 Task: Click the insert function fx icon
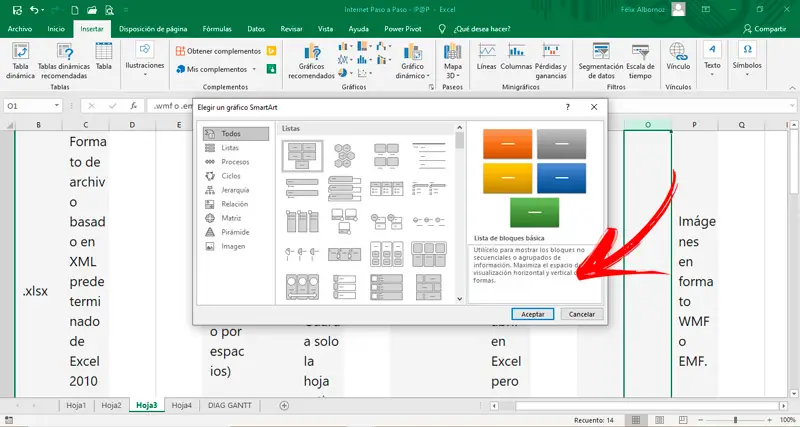coord(133,106)
